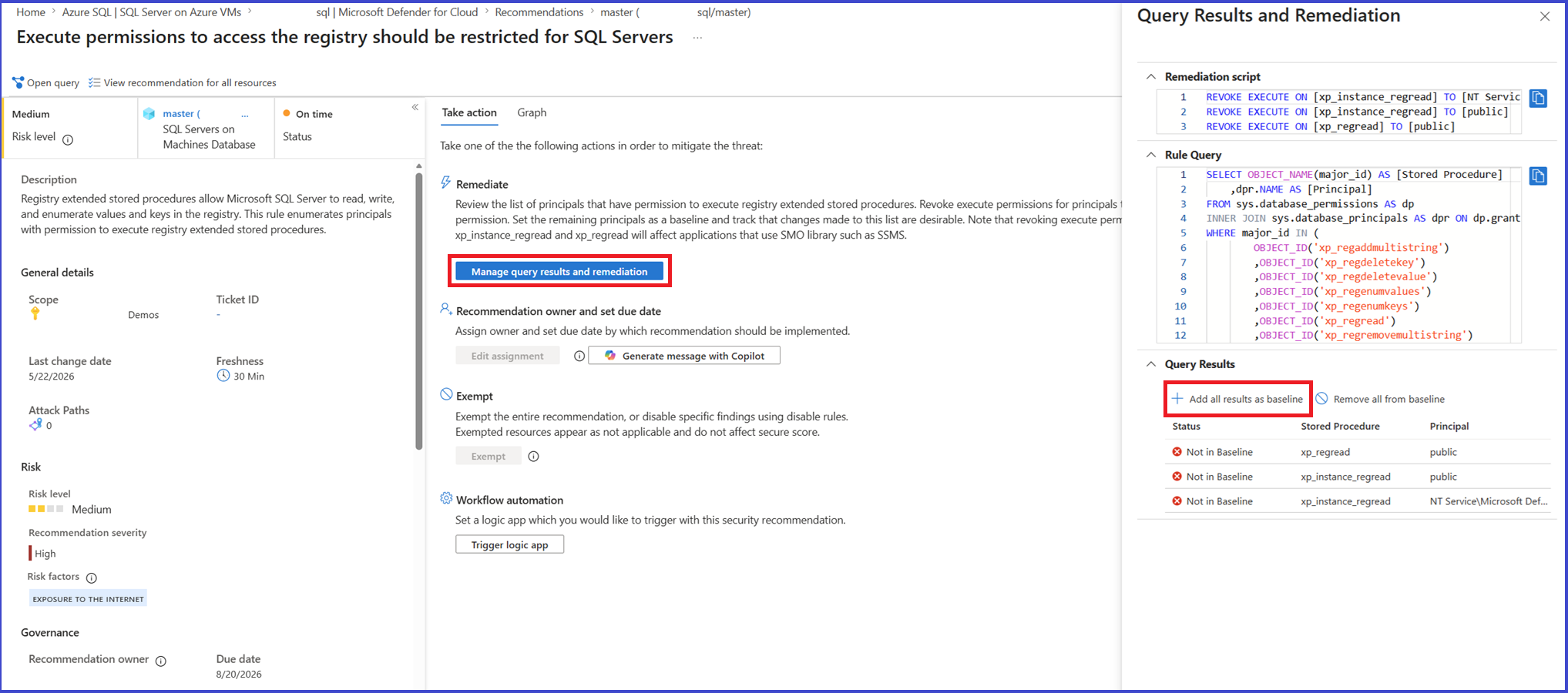This screenshot has height=693, width=1568.
Task: Click View recommendation for all resources
Action: click(x=182, y=82)
